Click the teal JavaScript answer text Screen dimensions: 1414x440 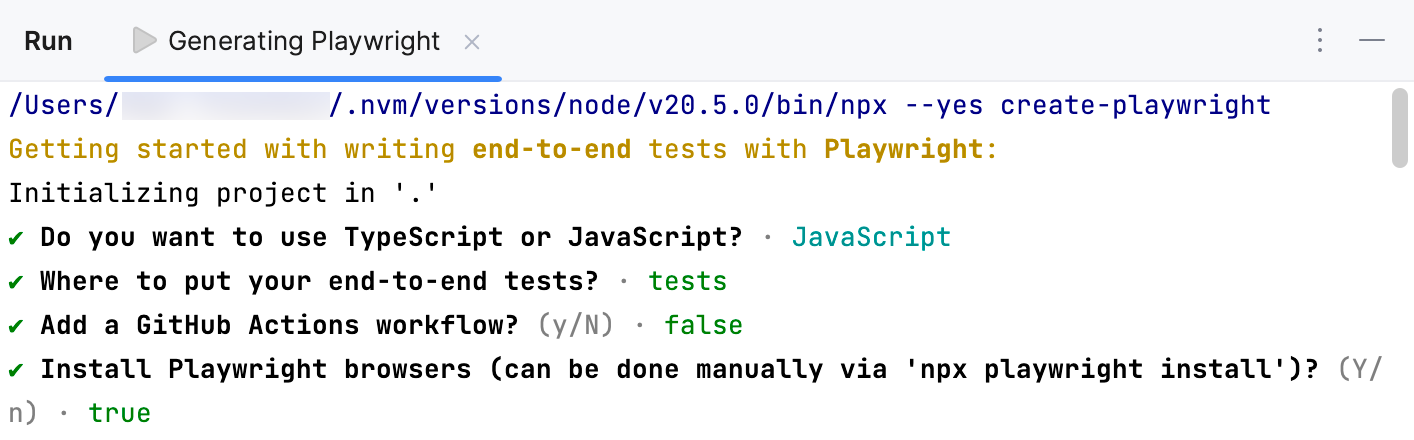click(x=870, y=238)
